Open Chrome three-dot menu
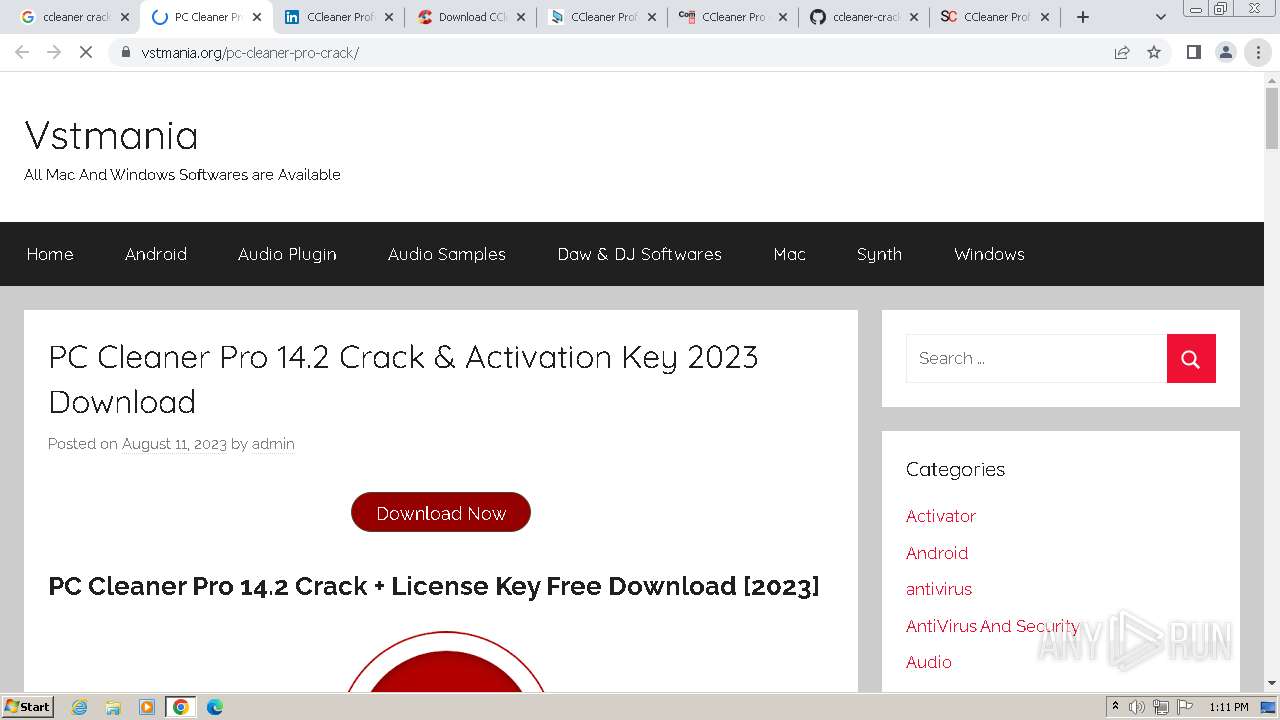 click(1258, 52)
